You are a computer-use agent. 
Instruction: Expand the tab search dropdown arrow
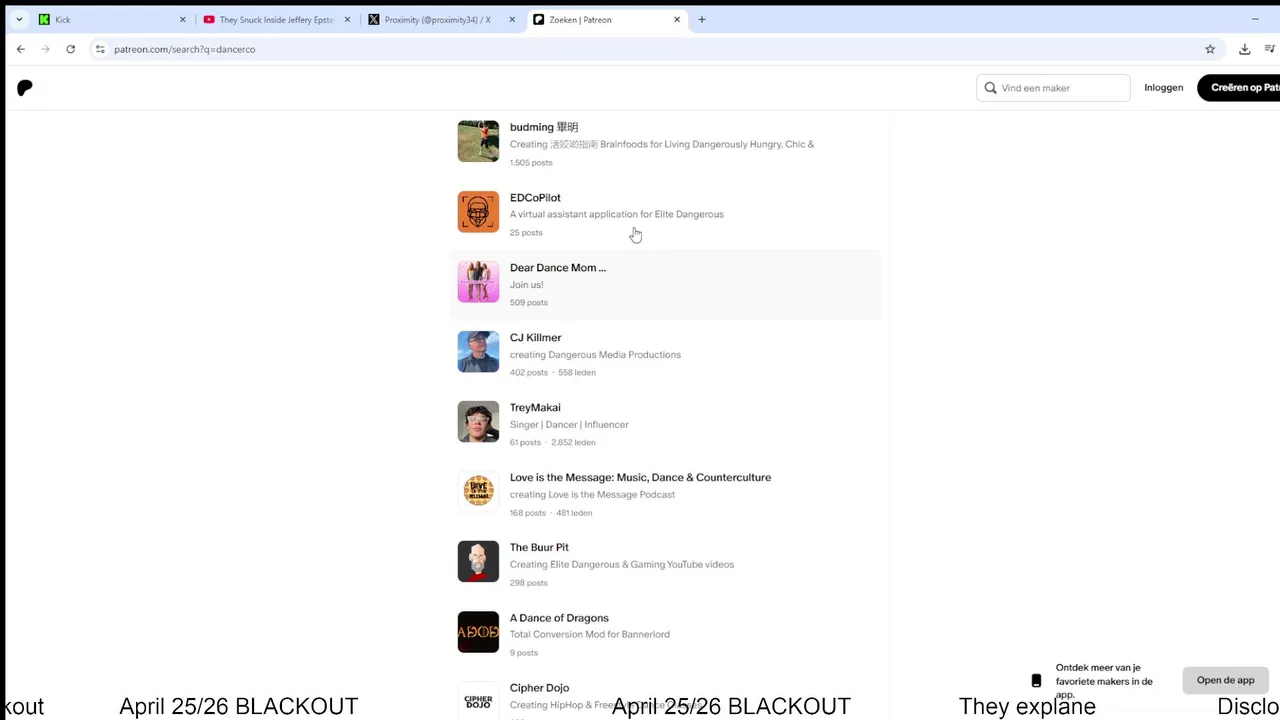coord(18,19)
